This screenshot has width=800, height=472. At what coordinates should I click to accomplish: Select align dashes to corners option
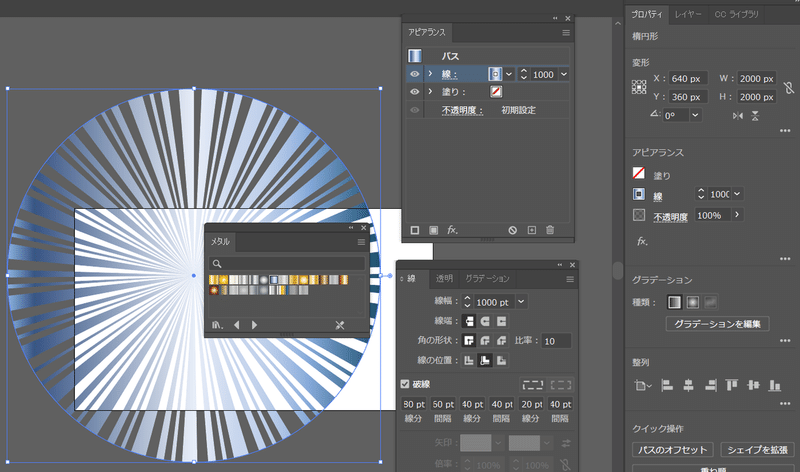(x=561, y=384)
